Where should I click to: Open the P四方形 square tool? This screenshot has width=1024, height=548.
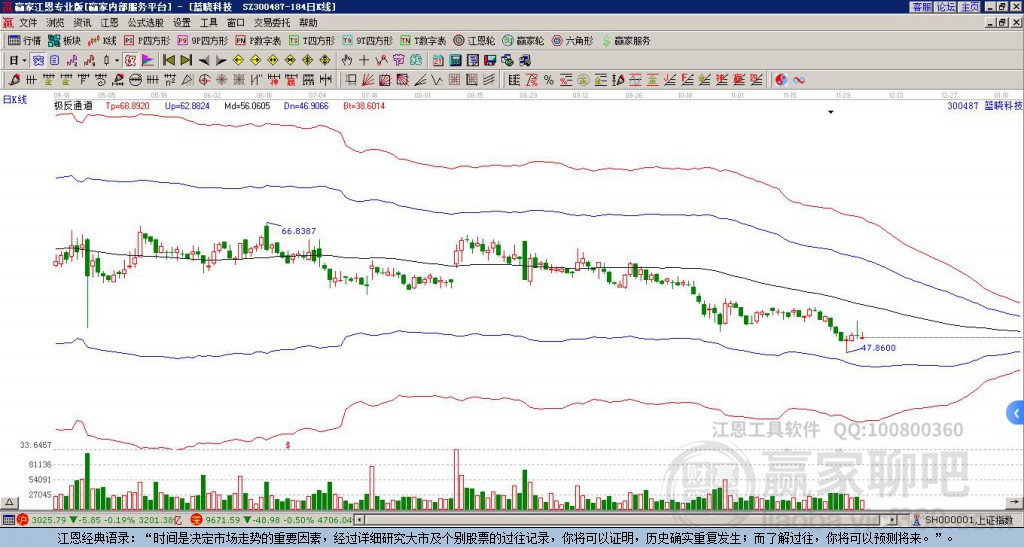tap(147, 40)
